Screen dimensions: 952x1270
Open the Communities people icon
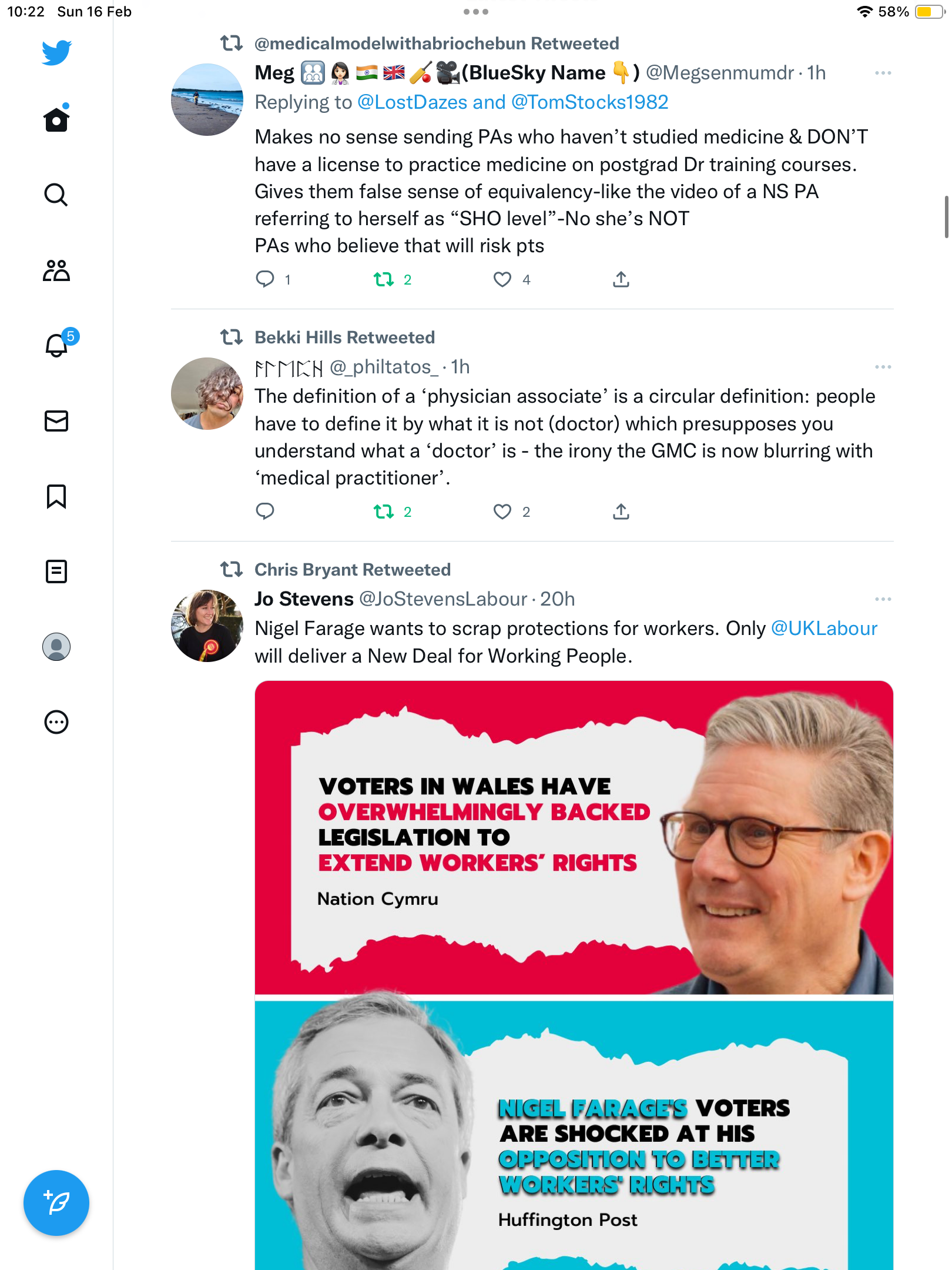tap(56, 270)
